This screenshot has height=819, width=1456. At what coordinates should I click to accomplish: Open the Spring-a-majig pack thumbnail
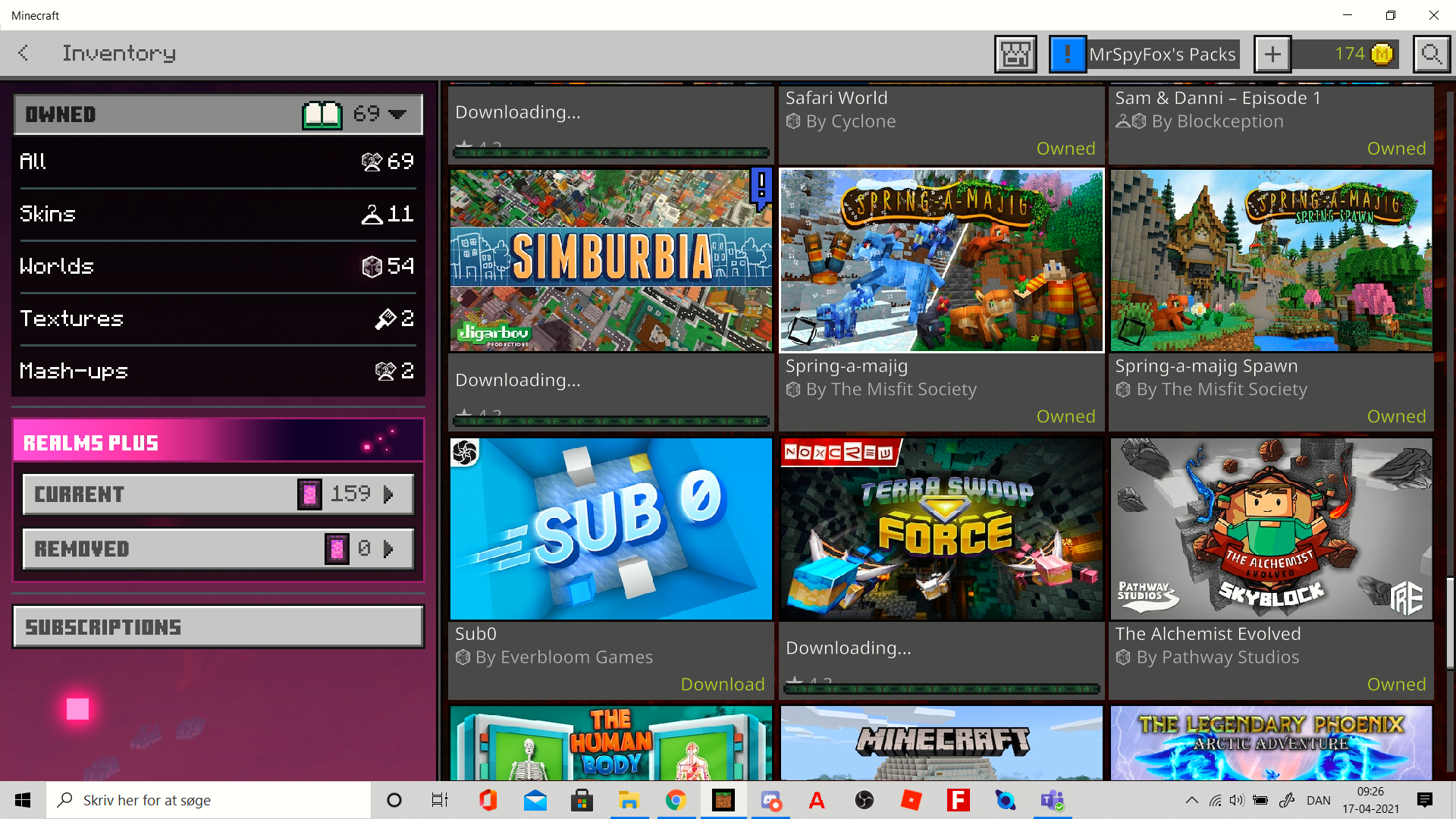[941, 261]
